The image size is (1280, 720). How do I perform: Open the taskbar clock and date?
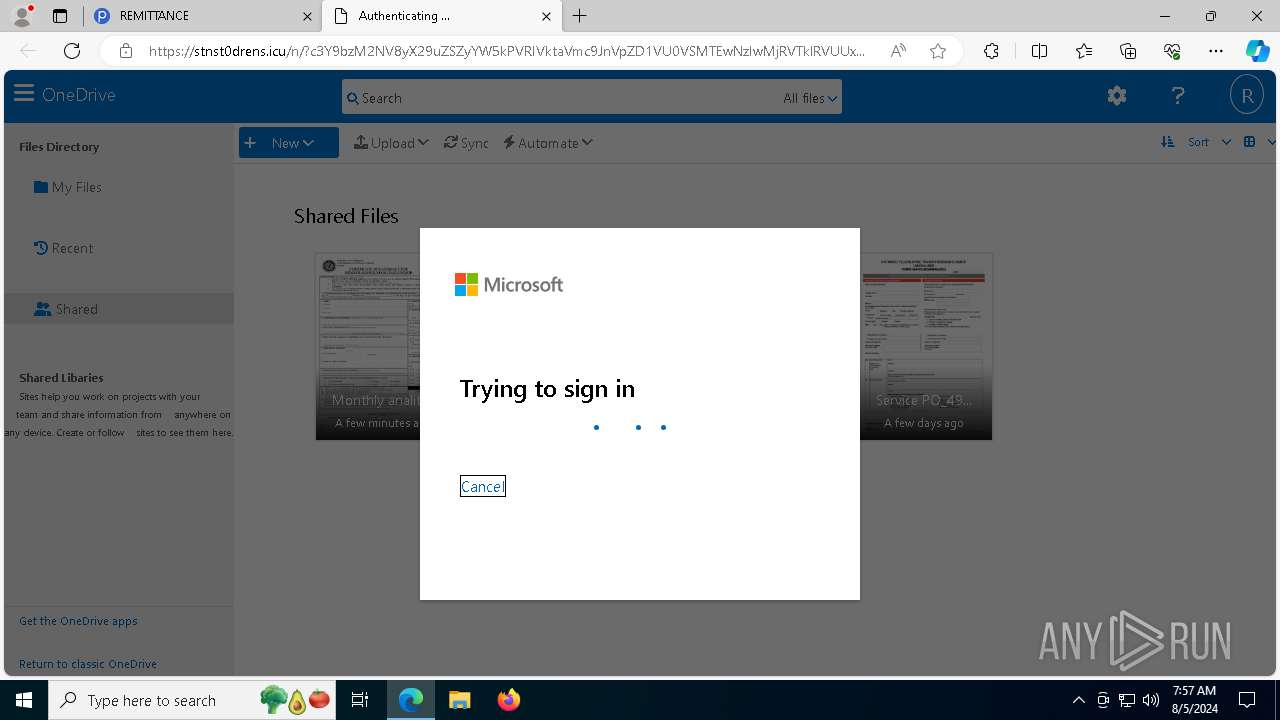(x=1194, y=700)
